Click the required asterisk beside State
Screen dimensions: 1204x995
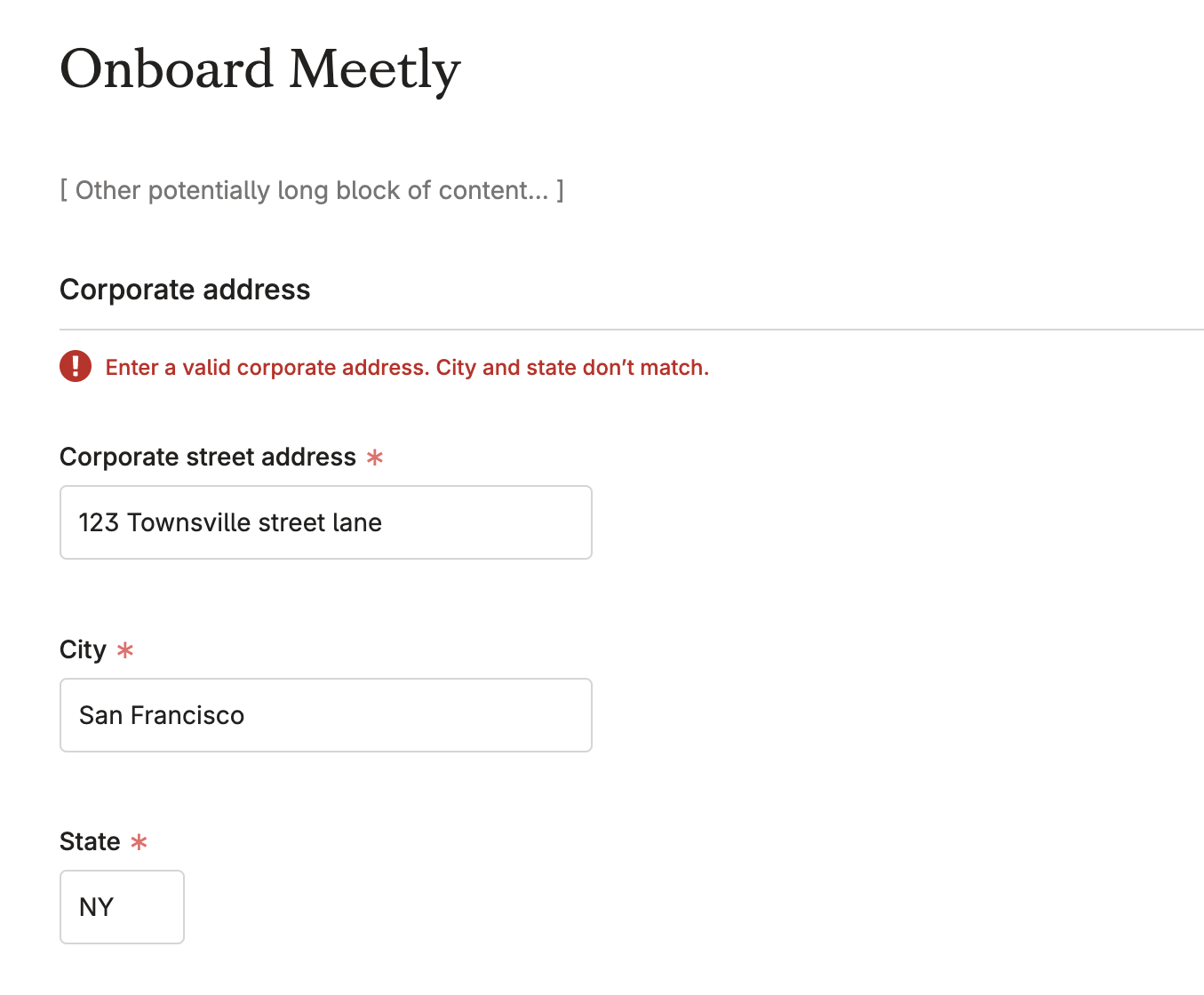139,842
